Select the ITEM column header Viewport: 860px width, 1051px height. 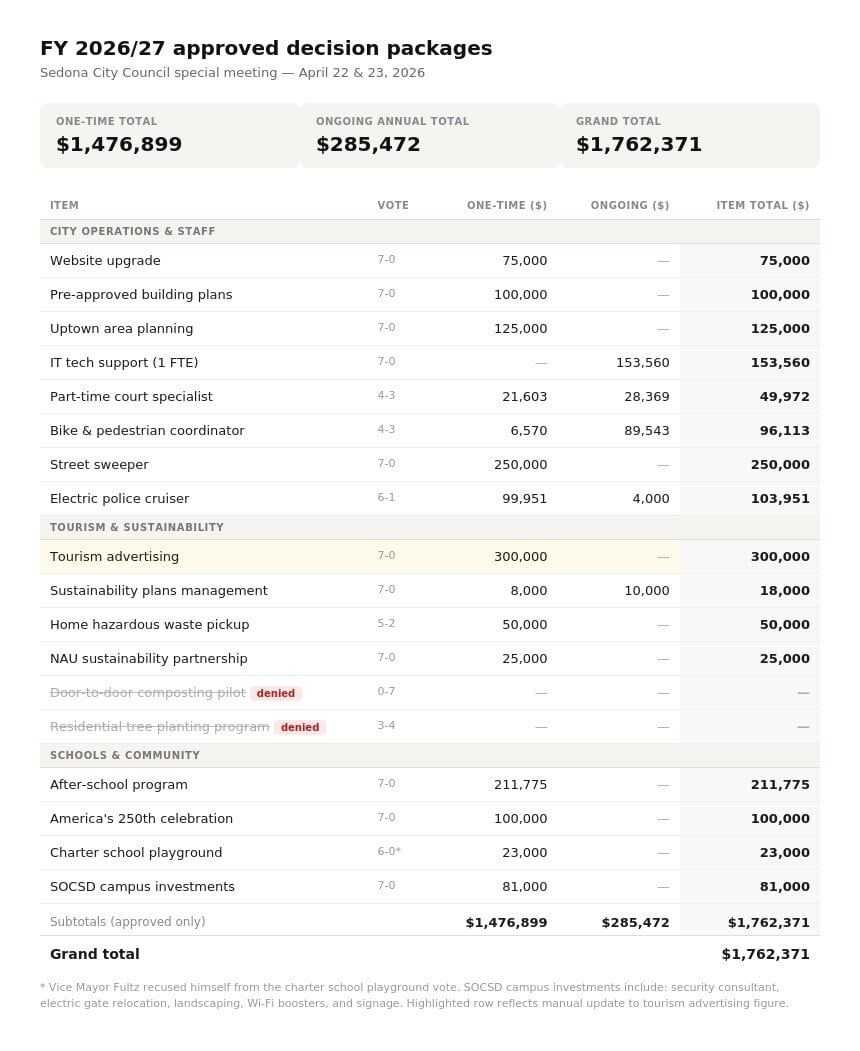point(64,205)
